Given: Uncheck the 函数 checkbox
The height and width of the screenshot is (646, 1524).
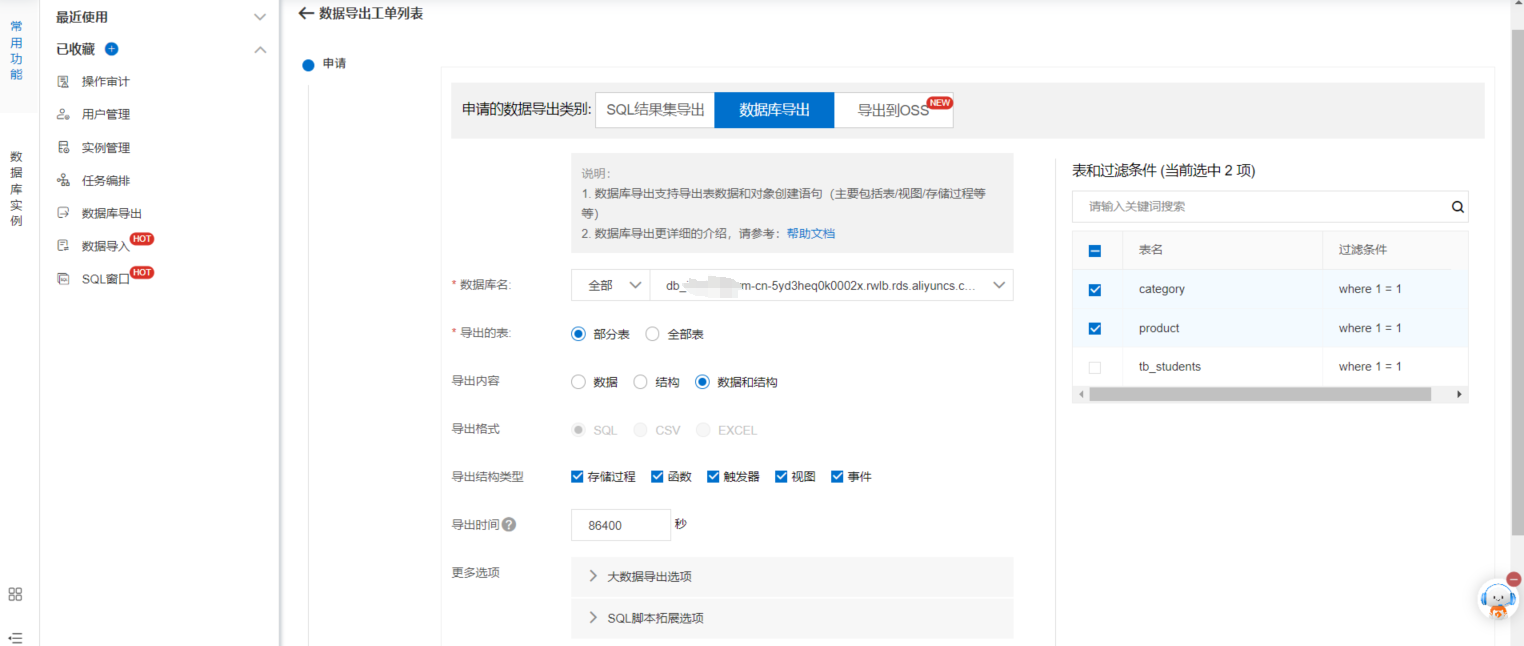Looking at the screenshot, I should tap(657, 477).
